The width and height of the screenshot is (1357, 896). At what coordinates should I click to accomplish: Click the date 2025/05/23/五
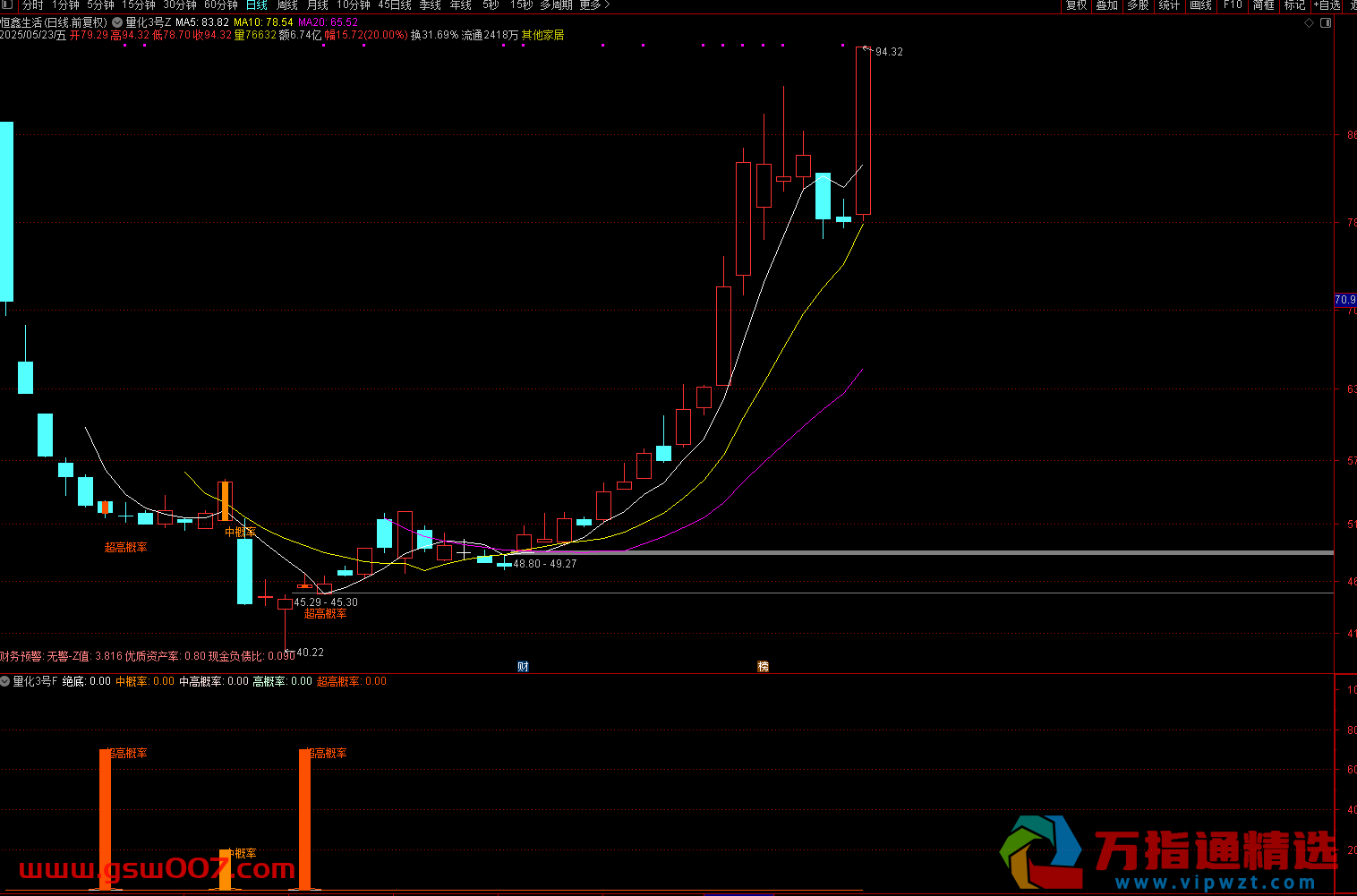click(33, 35)
